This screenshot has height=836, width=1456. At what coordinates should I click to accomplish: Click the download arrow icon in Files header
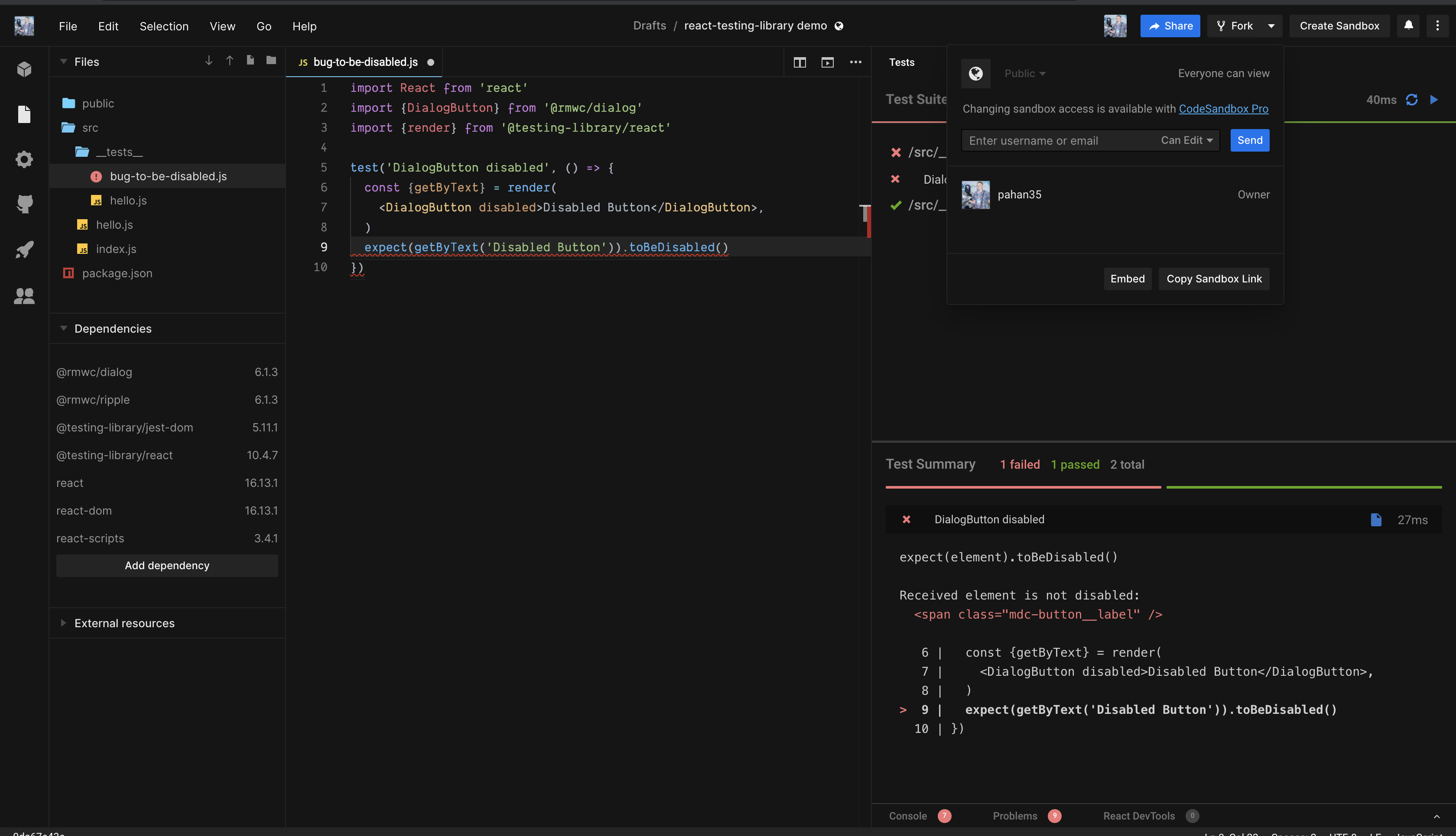pyautogui.click(x=208, y=60)
